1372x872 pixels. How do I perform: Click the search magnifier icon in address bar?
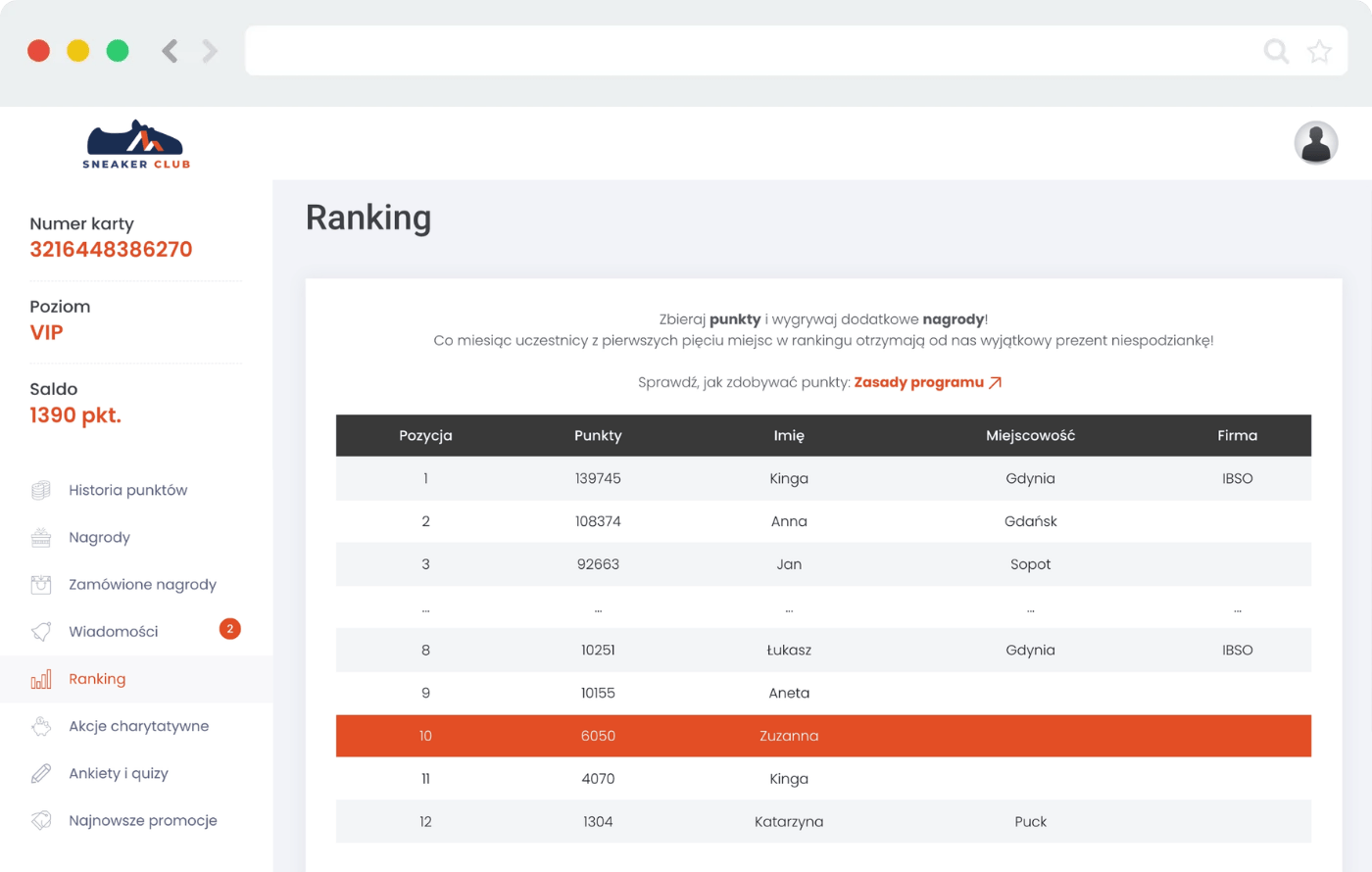pyautogui.click(x=1276, y=51)
